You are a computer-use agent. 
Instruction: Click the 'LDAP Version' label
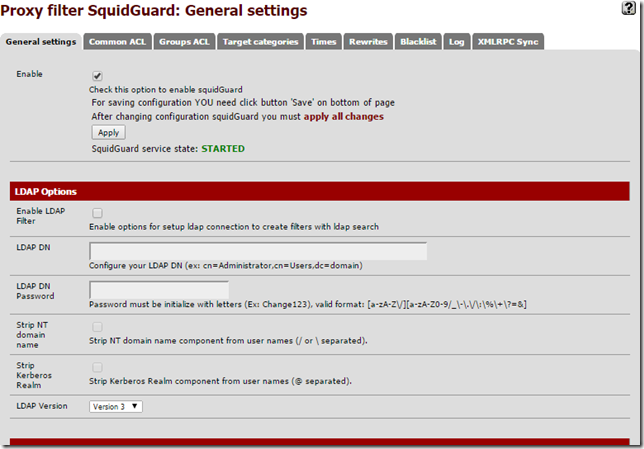click(42, 406)
